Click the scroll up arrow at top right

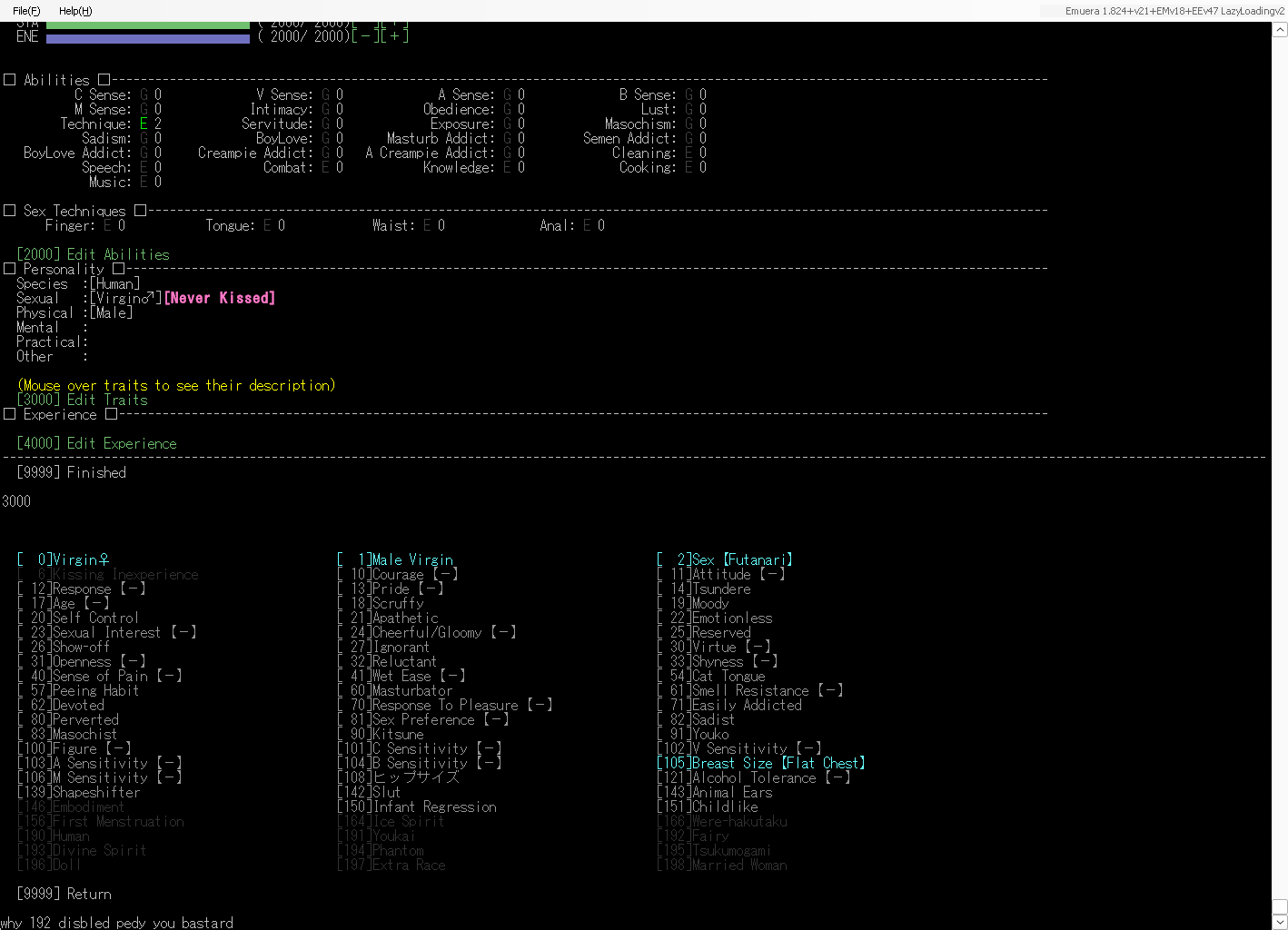[x=1279, y=30]
